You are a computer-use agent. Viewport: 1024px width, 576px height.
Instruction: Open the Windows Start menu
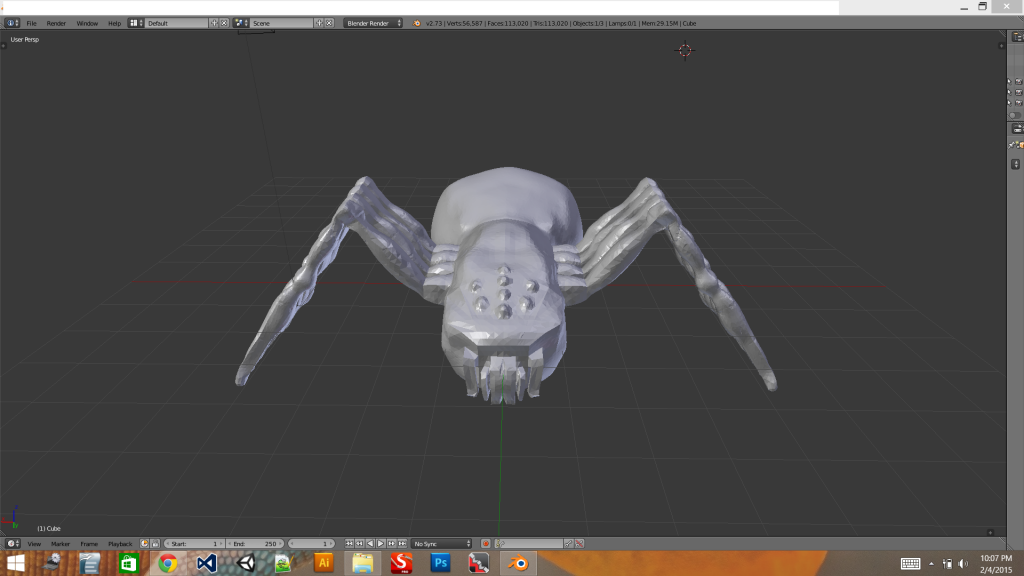point(15,563)
